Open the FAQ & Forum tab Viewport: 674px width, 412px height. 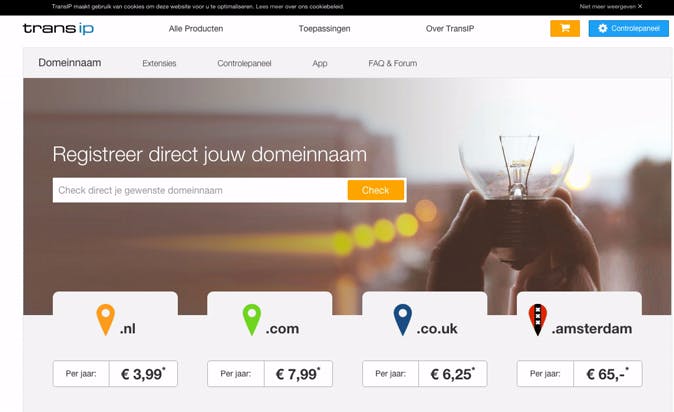pyautogui.click(x=392, y=63)
